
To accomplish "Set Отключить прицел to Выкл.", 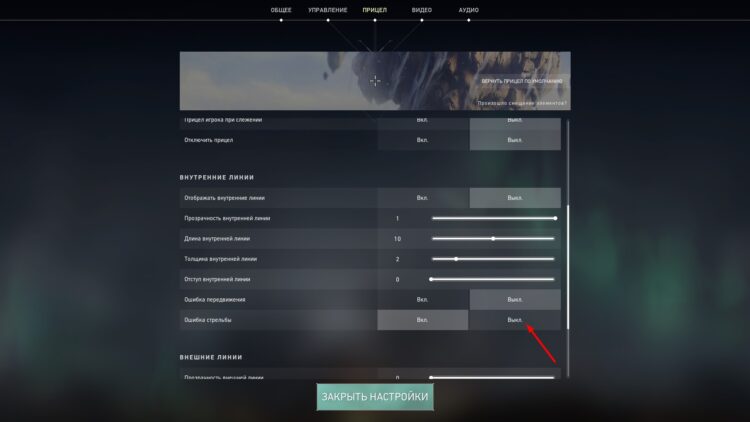I will (515, 140).
